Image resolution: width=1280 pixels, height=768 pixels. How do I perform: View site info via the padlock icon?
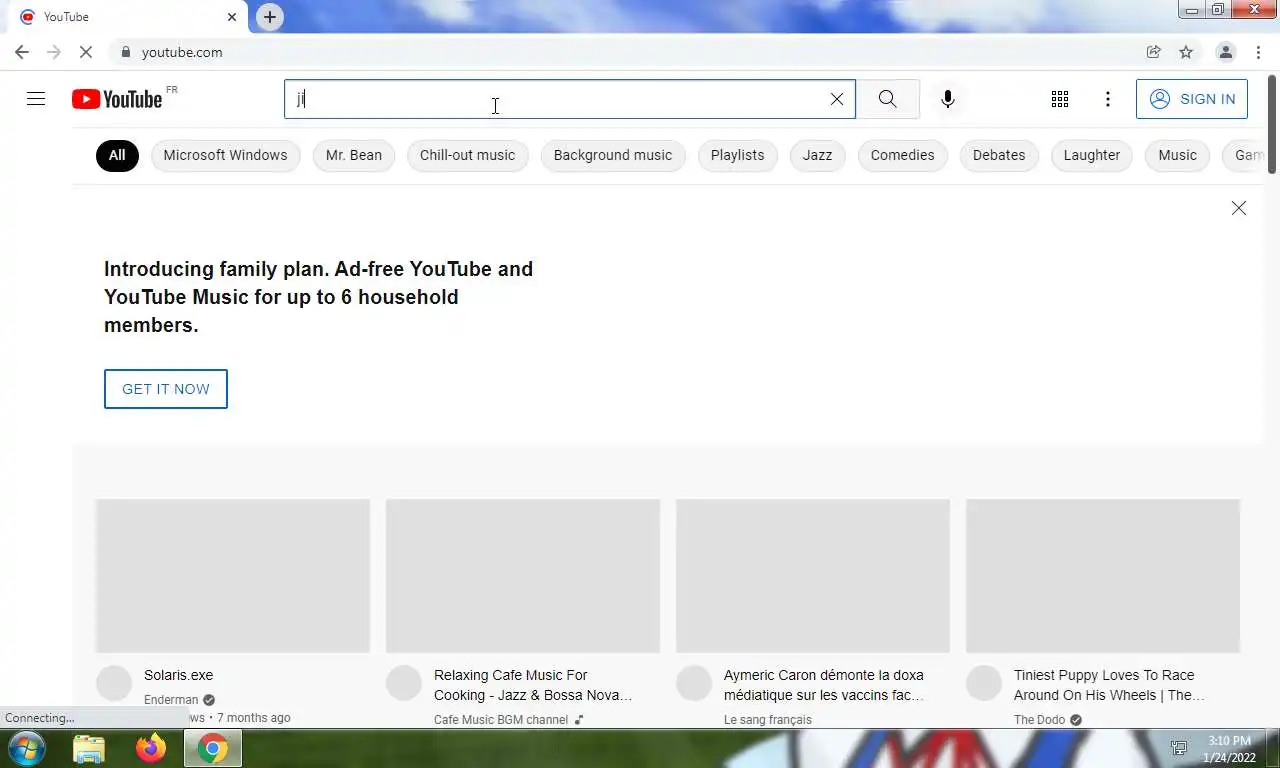[125, 52]
